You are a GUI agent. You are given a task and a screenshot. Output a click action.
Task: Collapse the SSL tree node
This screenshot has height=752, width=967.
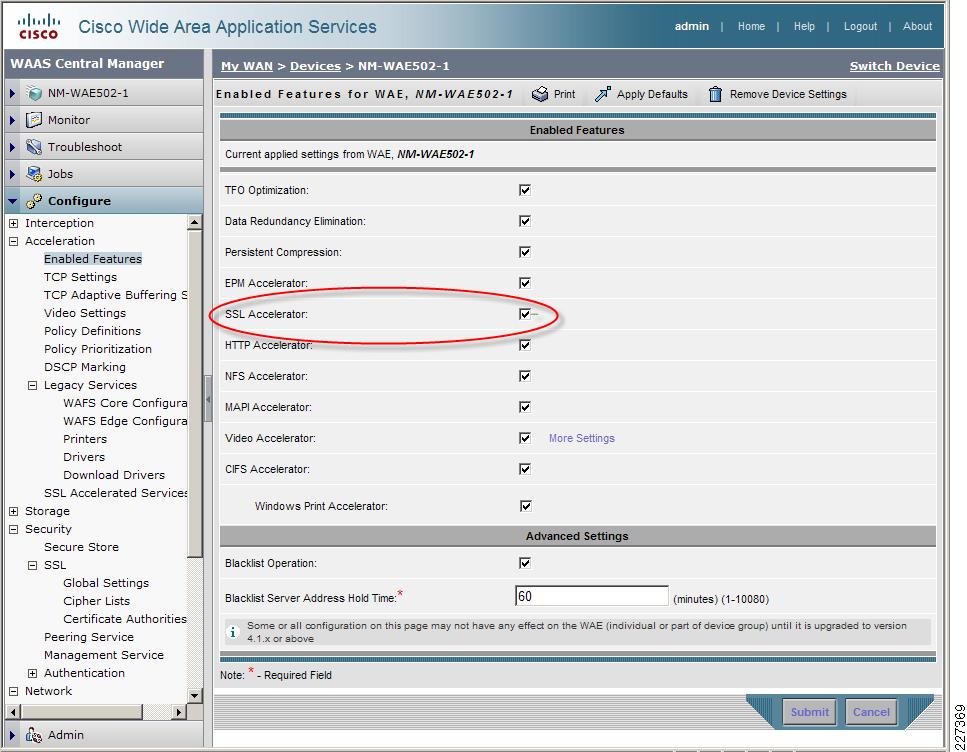pyautogui.click(x=33, y=565)
